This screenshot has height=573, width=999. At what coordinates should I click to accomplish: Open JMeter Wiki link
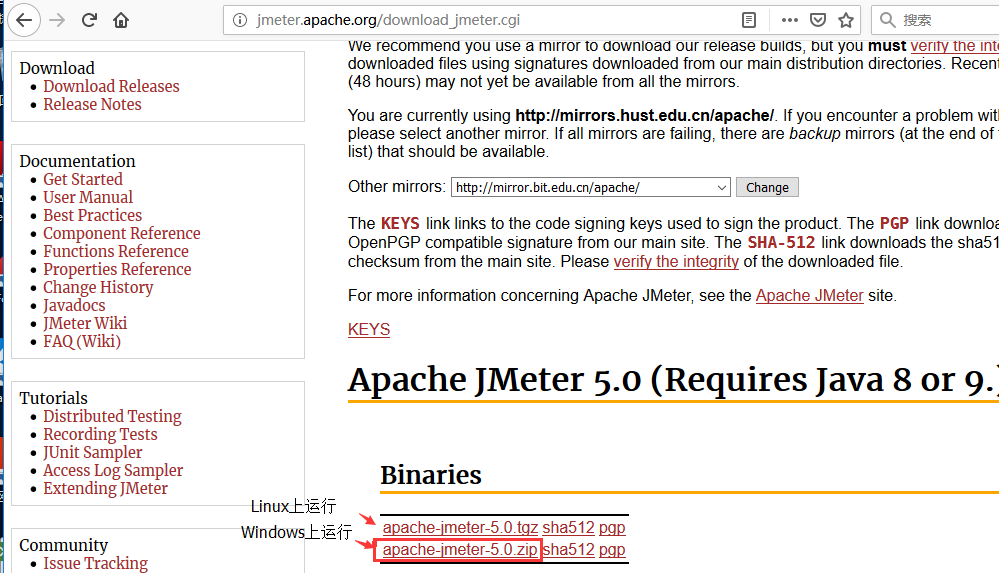(85, 323)
